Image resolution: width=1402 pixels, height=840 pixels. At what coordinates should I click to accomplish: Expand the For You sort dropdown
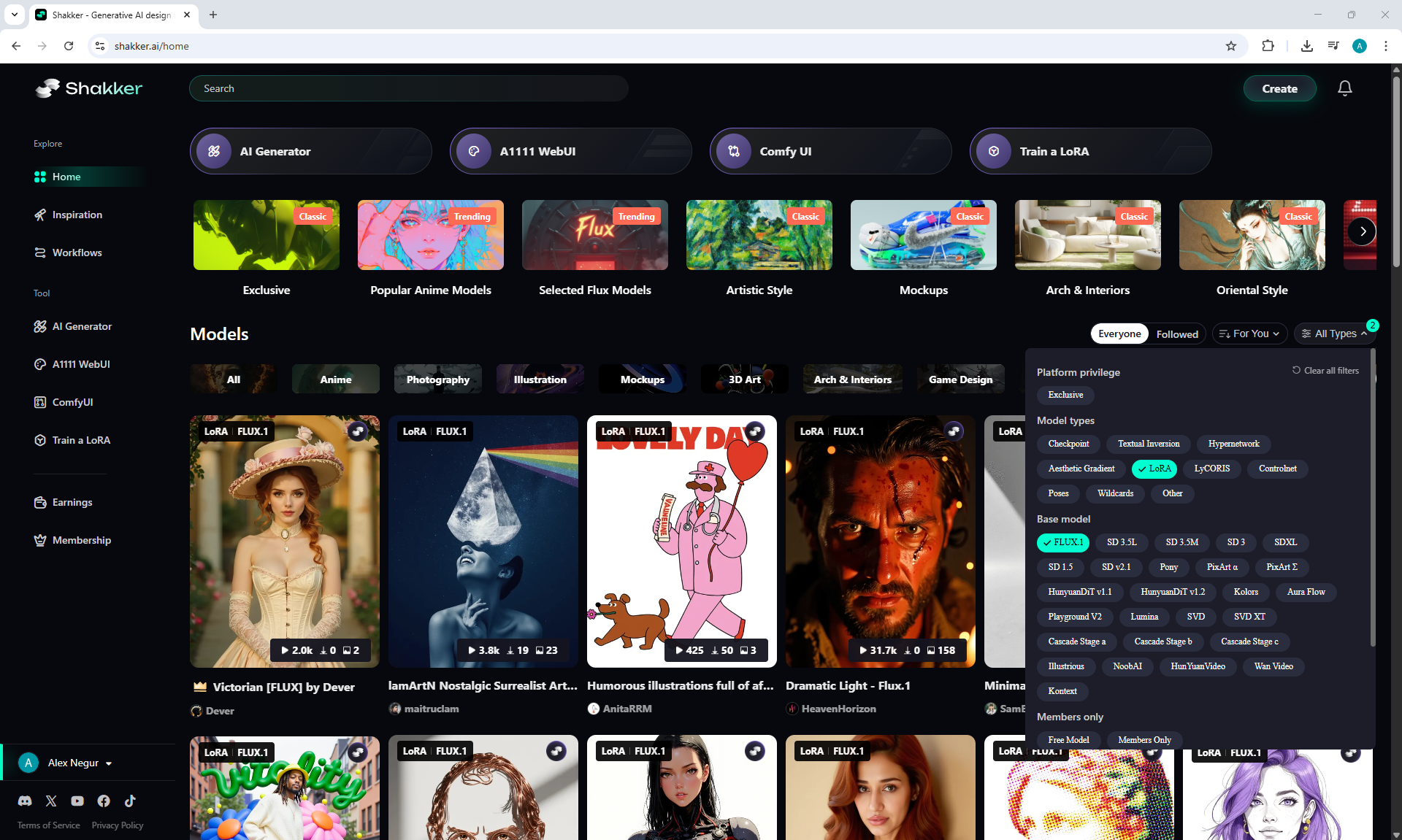click(1249, 334)
